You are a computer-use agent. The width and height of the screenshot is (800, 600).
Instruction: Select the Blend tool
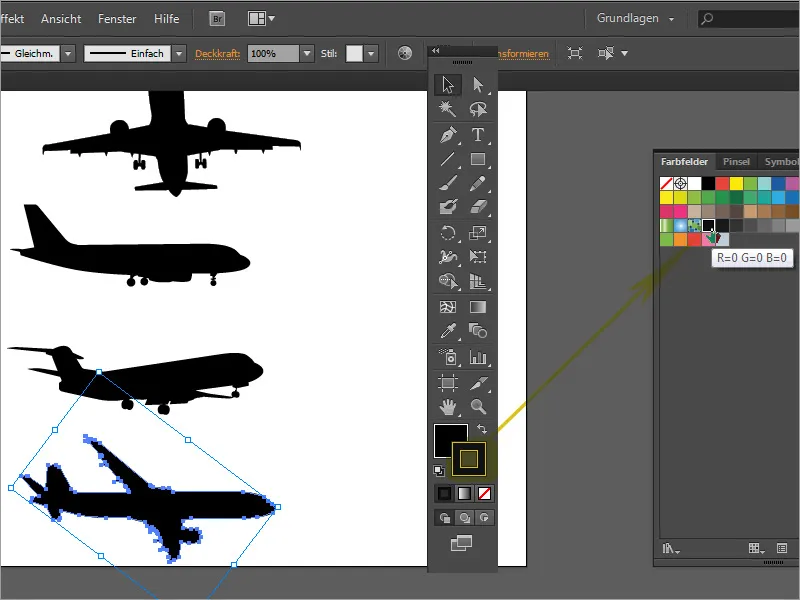coord(478,331)
